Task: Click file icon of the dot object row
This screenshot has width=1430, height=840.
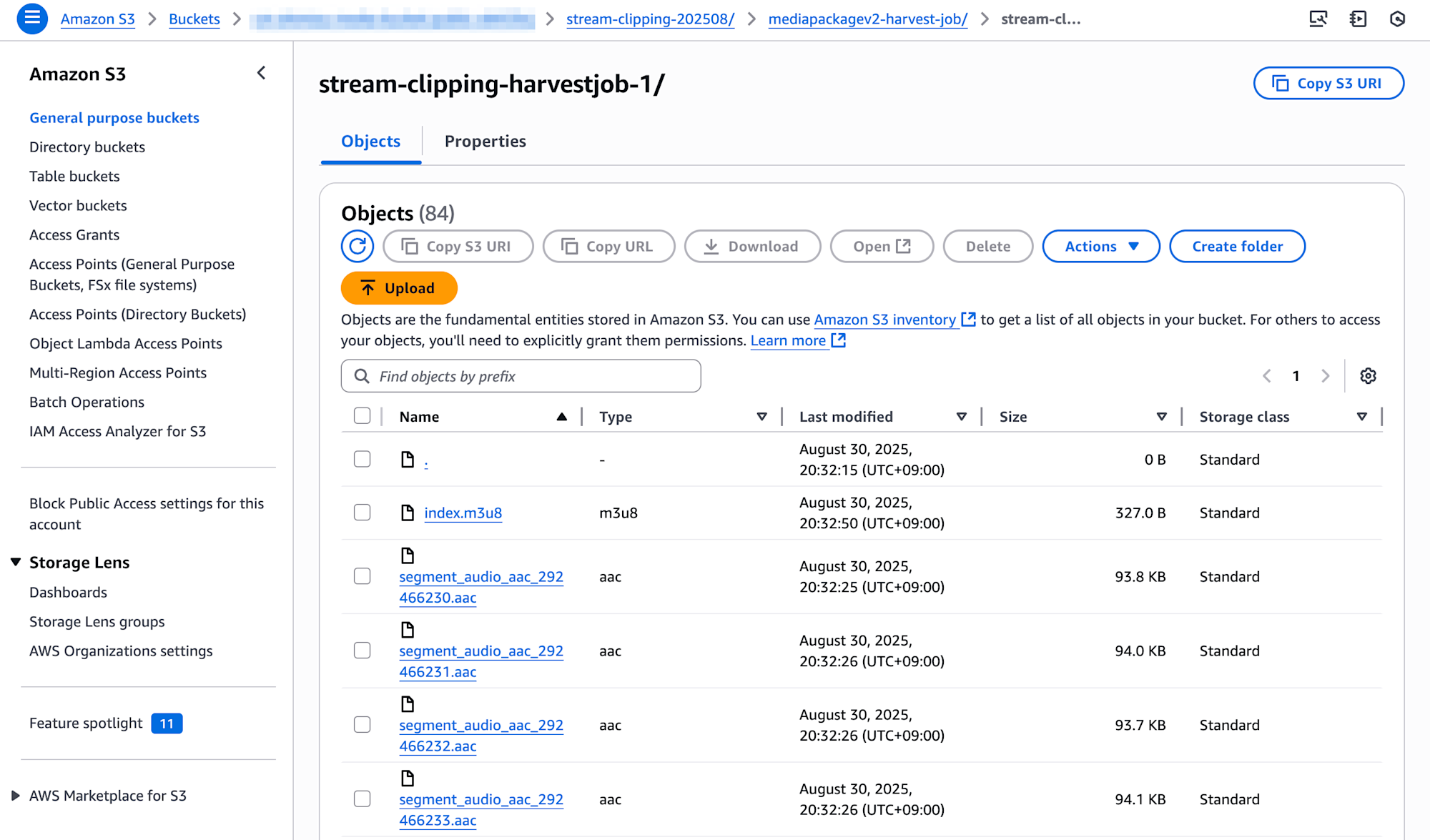Action: coord(408,459)
